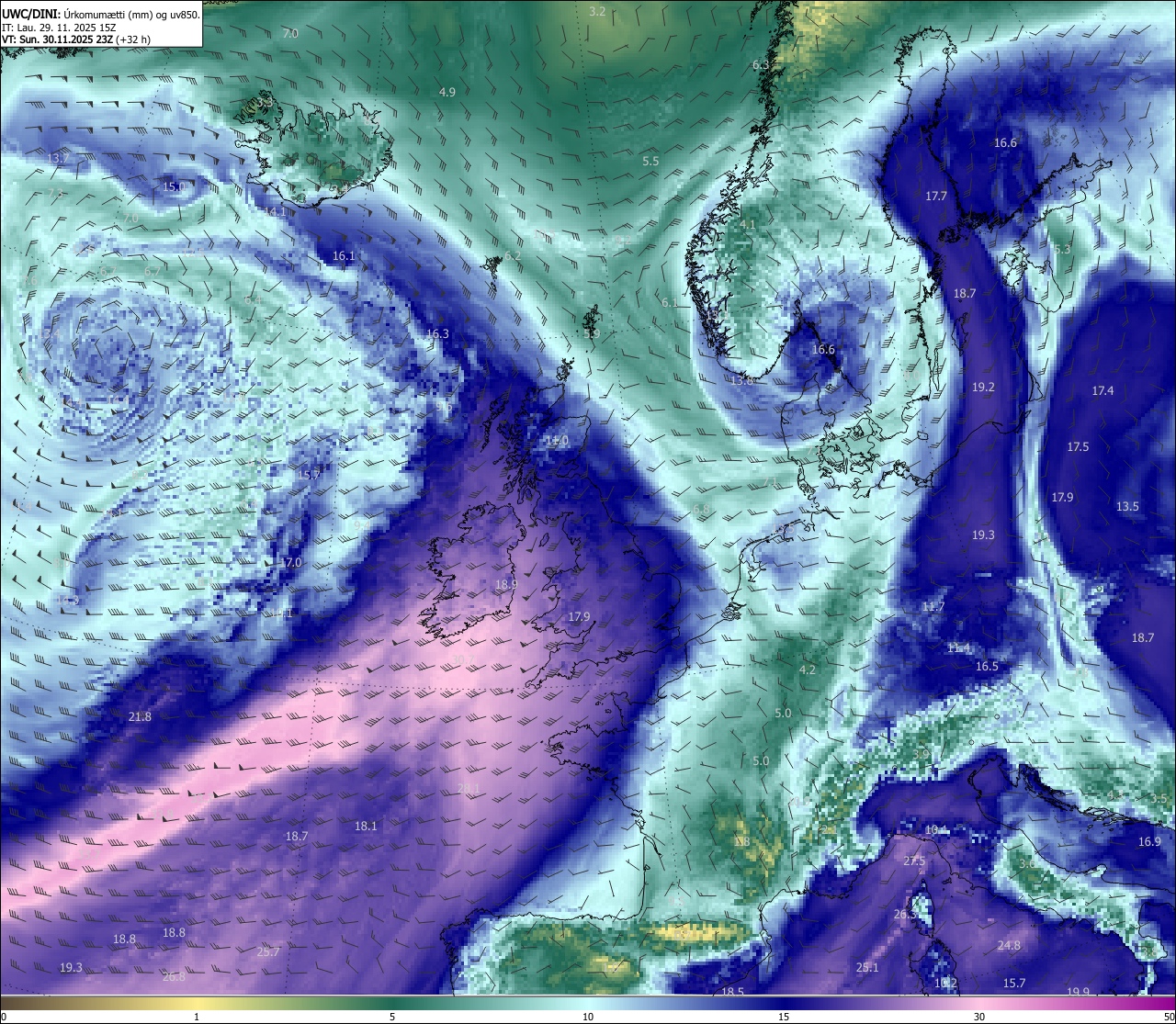The width and height of the screenshot is (1176, 1024).
Task: Click the map value '25.1'
Action: tap(867, 967)
